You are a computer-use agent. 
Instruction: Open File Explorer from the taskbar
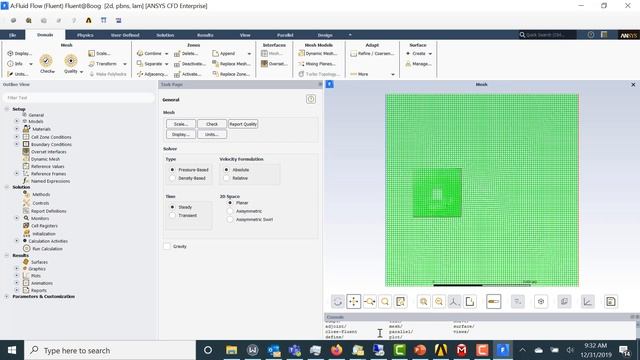click(x=231, y=350)
